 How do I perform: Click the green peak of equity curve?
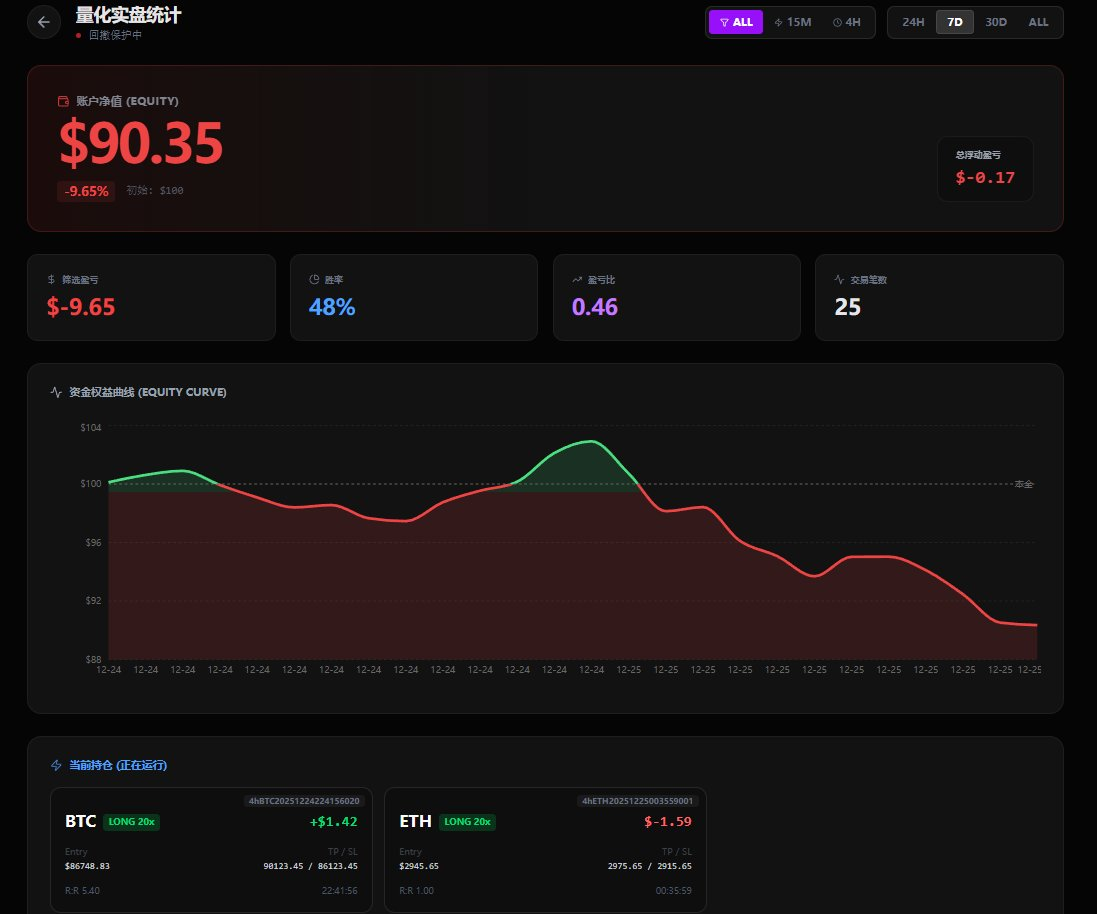coord(591,441)
